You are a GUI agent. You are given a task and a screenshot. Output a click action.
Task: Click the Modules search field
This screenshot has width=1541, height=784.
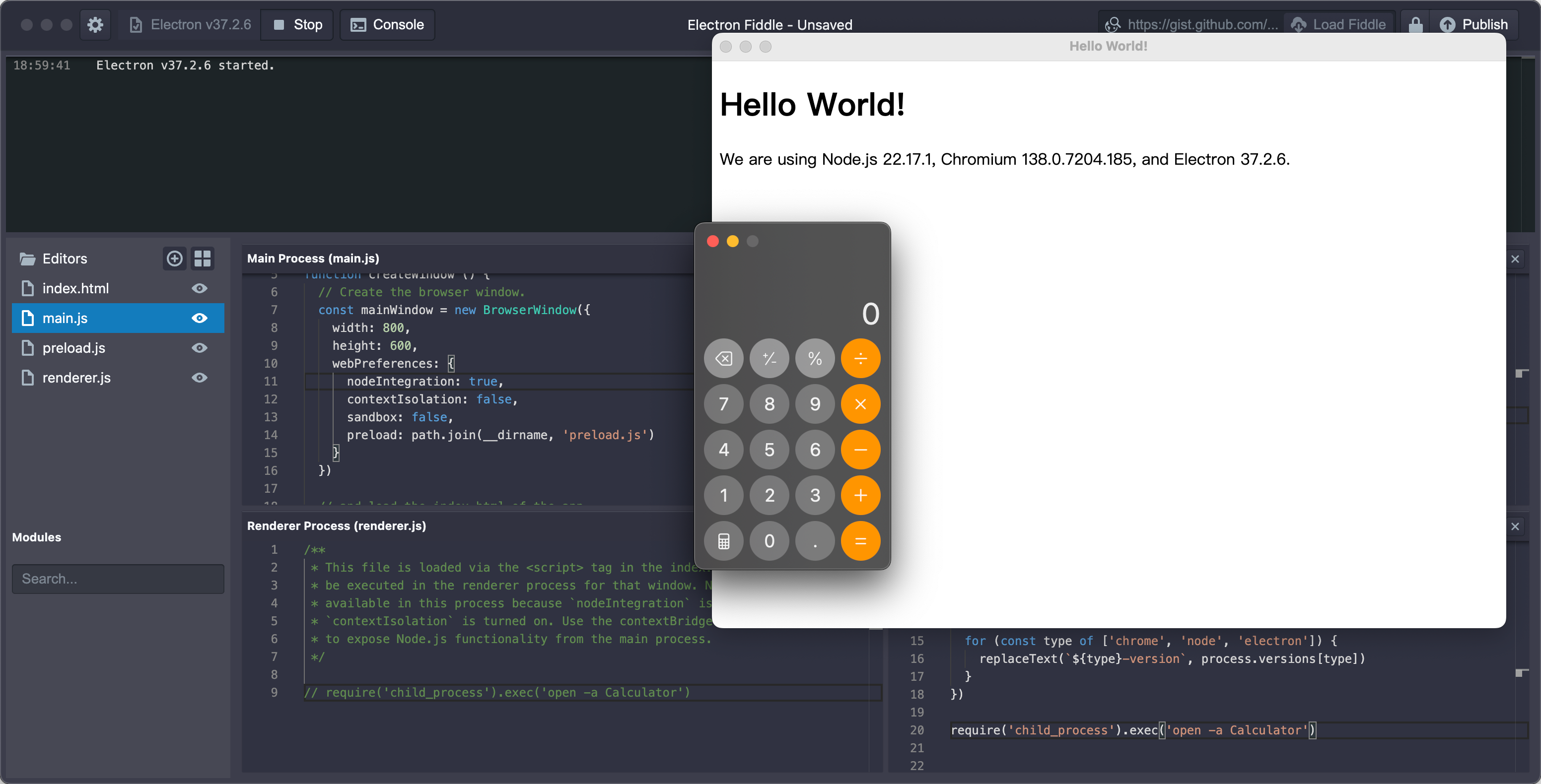coord(118,579)
